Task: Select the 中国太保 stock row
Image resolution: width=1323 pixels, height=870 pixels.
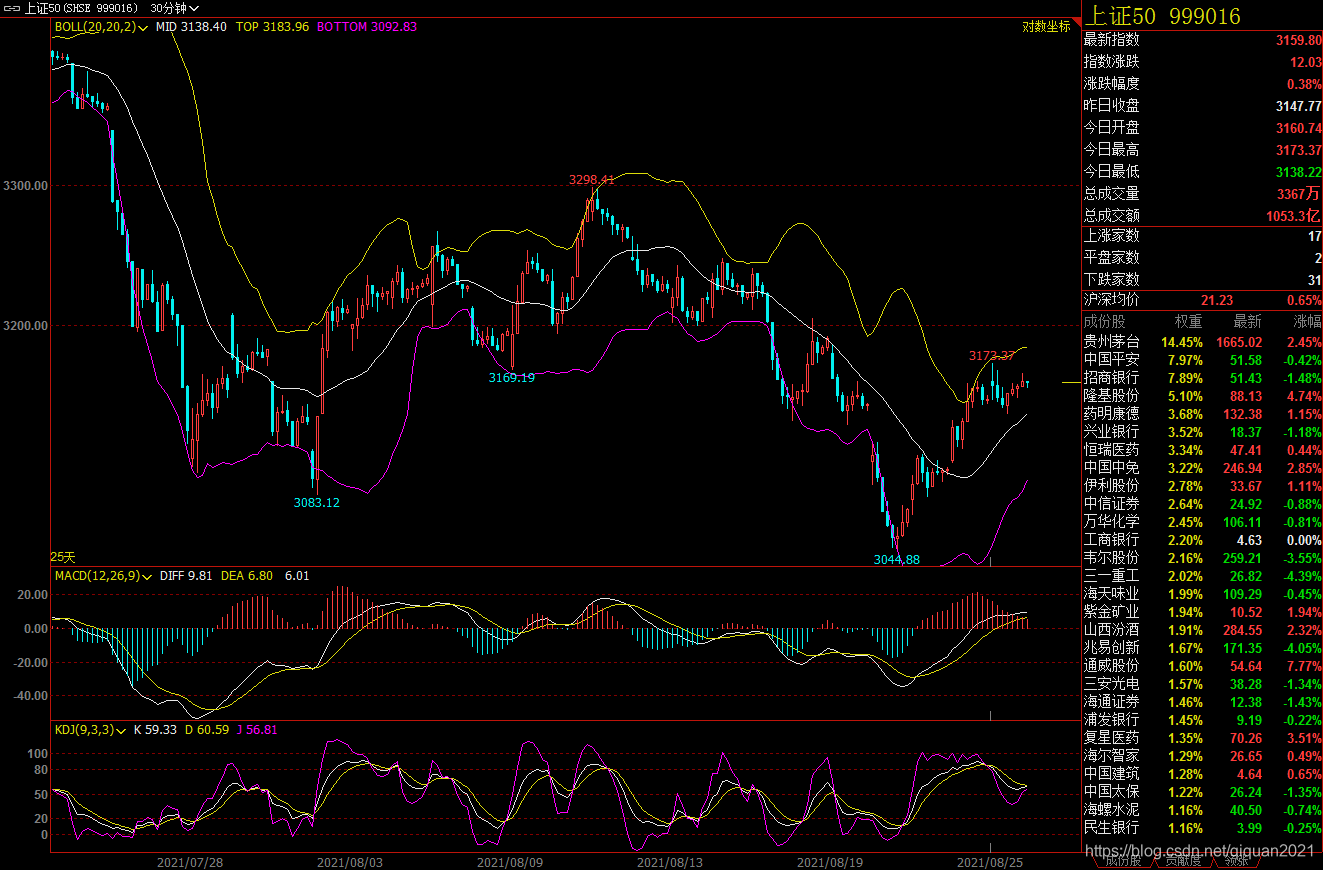Action: [x=1203, y=791]
